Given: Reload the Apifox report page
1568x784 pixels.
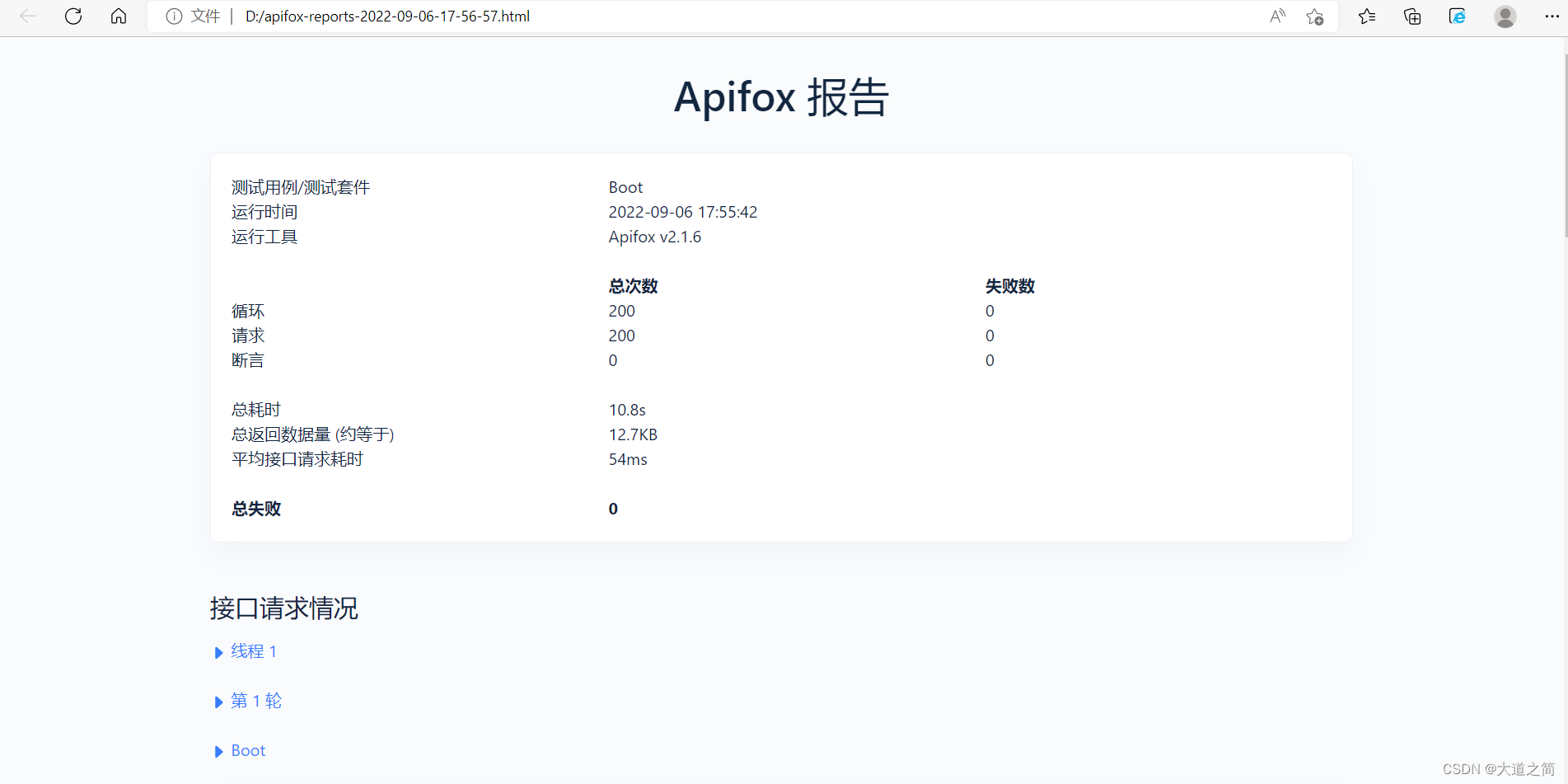Looking at the screenshot, I should tap(73, 16).
